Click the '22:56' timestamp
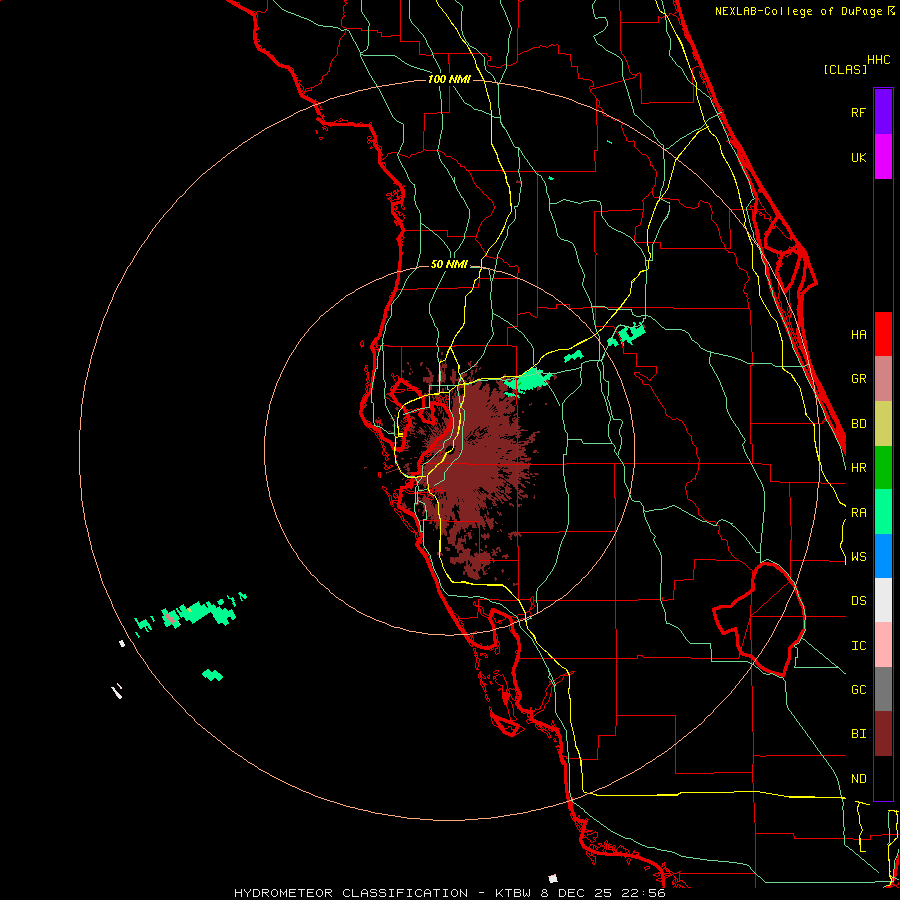 pyautogui.click(x=646, y=893)
